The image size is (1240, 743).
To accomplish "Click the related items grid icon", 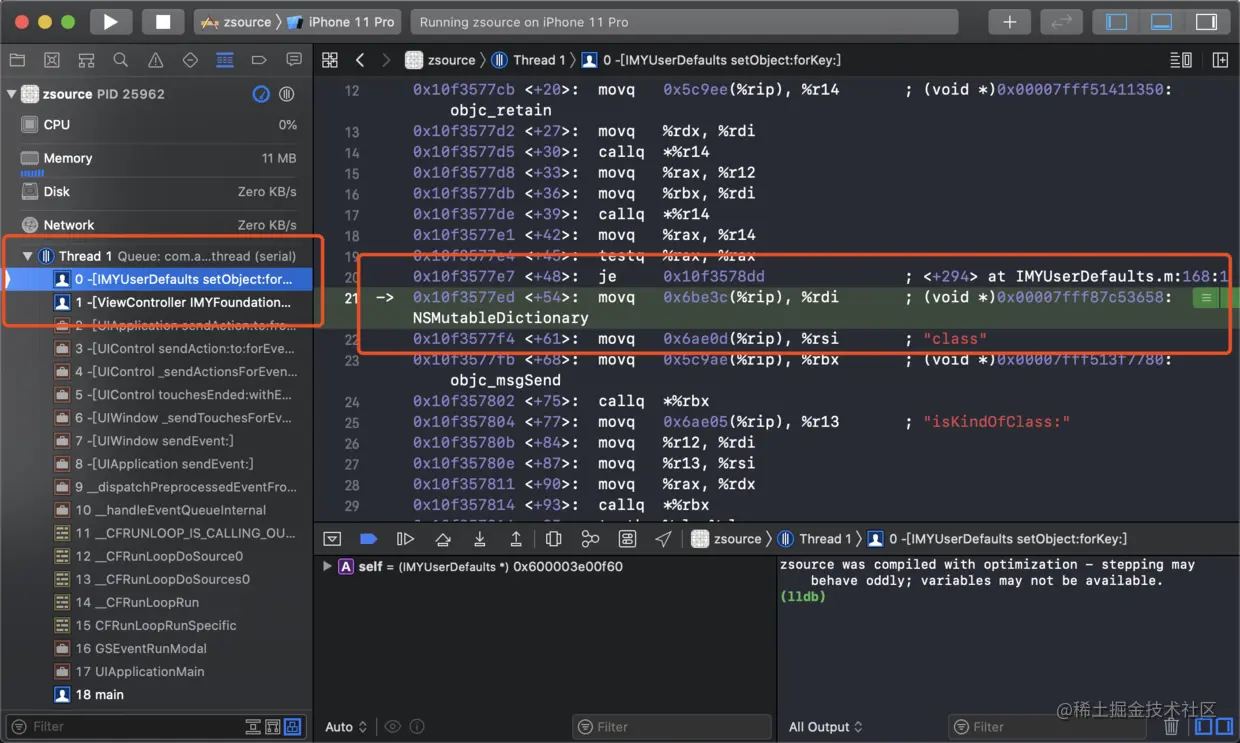I will [330, 60].
